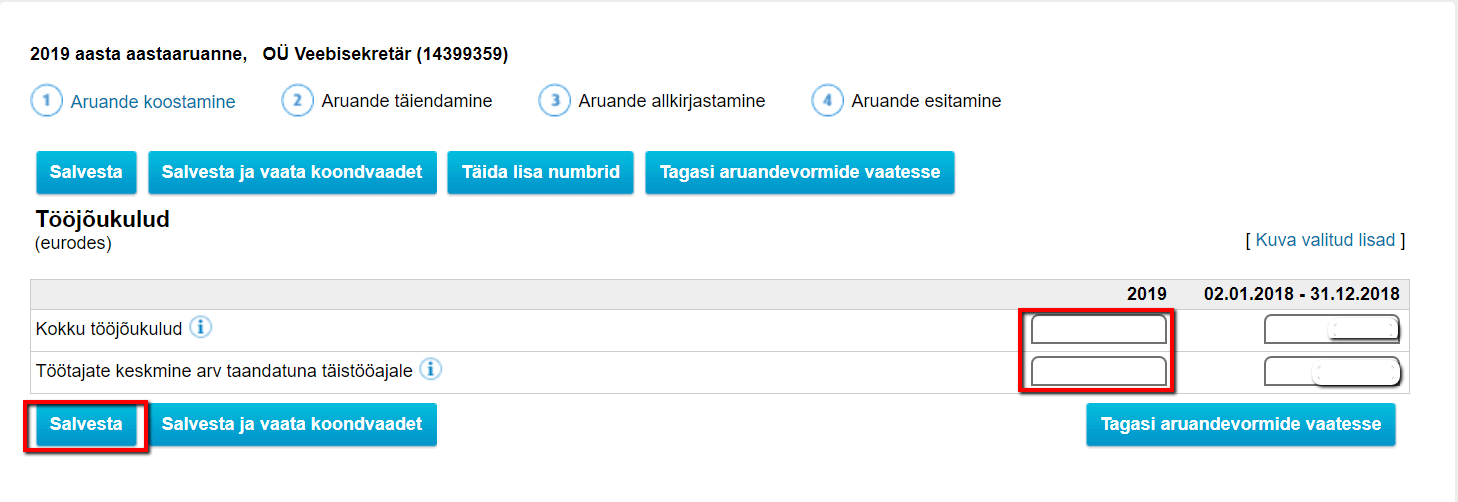This screenshot has width=1458, height=502.
Task: Select step 3 circle icon
Action: [555, 101]
